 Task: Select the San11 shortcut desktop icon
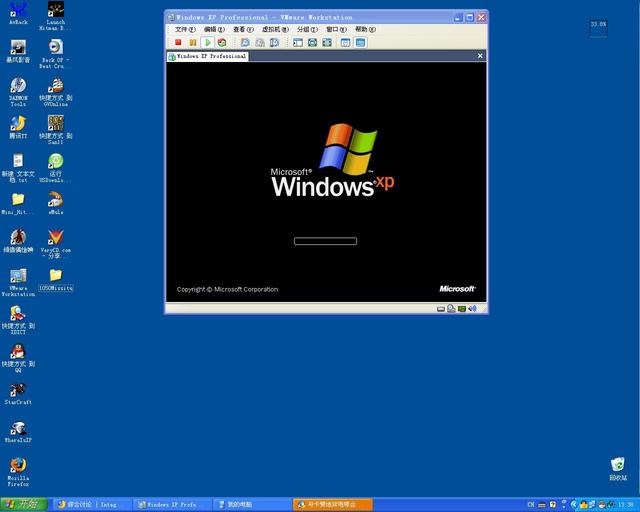56,130
